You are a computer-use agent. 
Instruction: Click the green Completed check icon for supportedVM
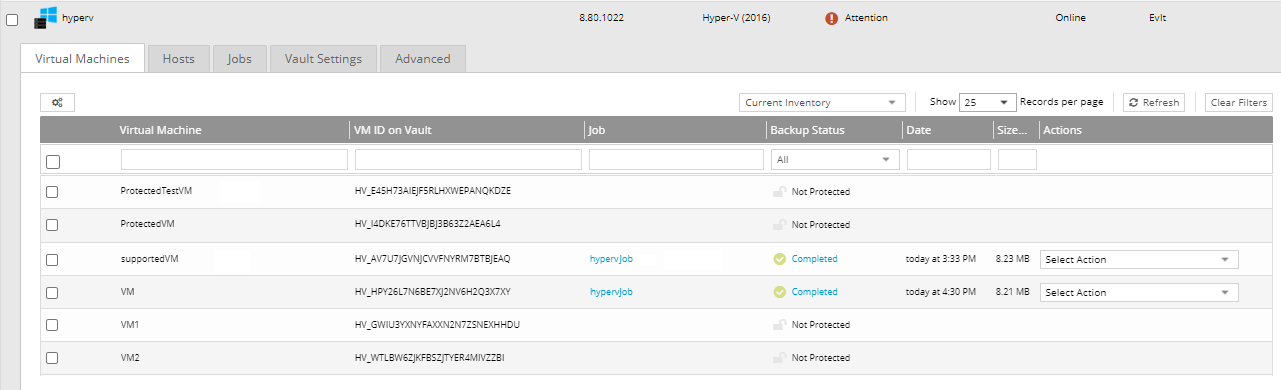(x=780, y=259)
